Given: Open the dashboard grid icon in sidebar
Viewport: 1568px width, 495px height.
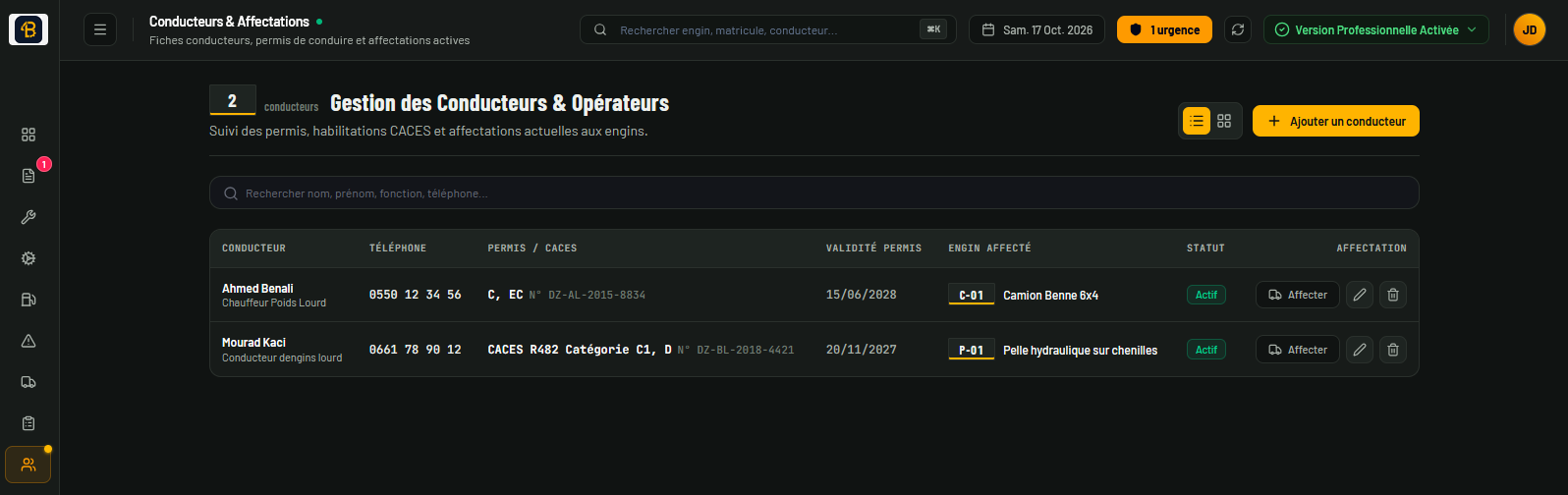Looking at the screenshot, I should (28, 135).
